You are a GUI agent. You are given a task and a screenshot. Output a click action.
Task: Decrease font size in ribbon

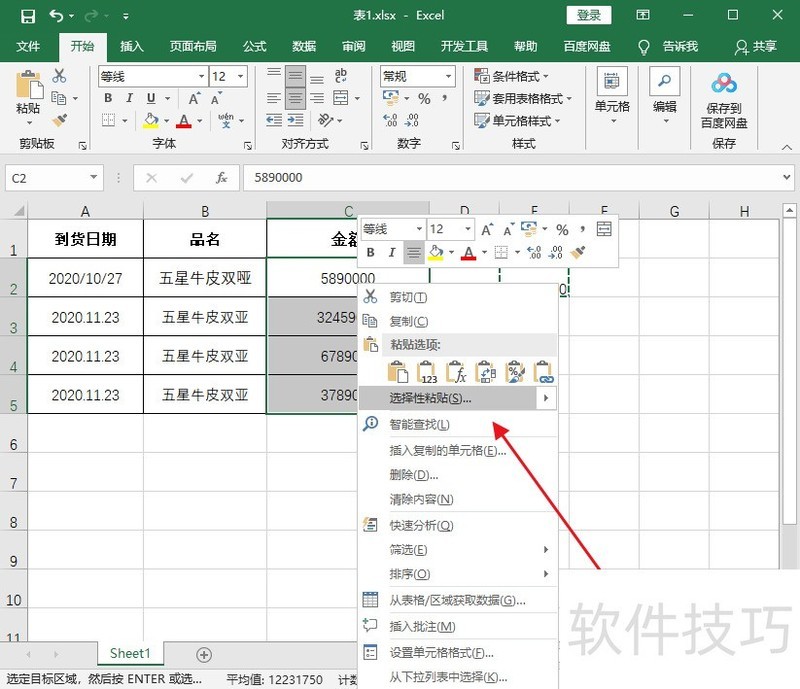click(216, 99)
